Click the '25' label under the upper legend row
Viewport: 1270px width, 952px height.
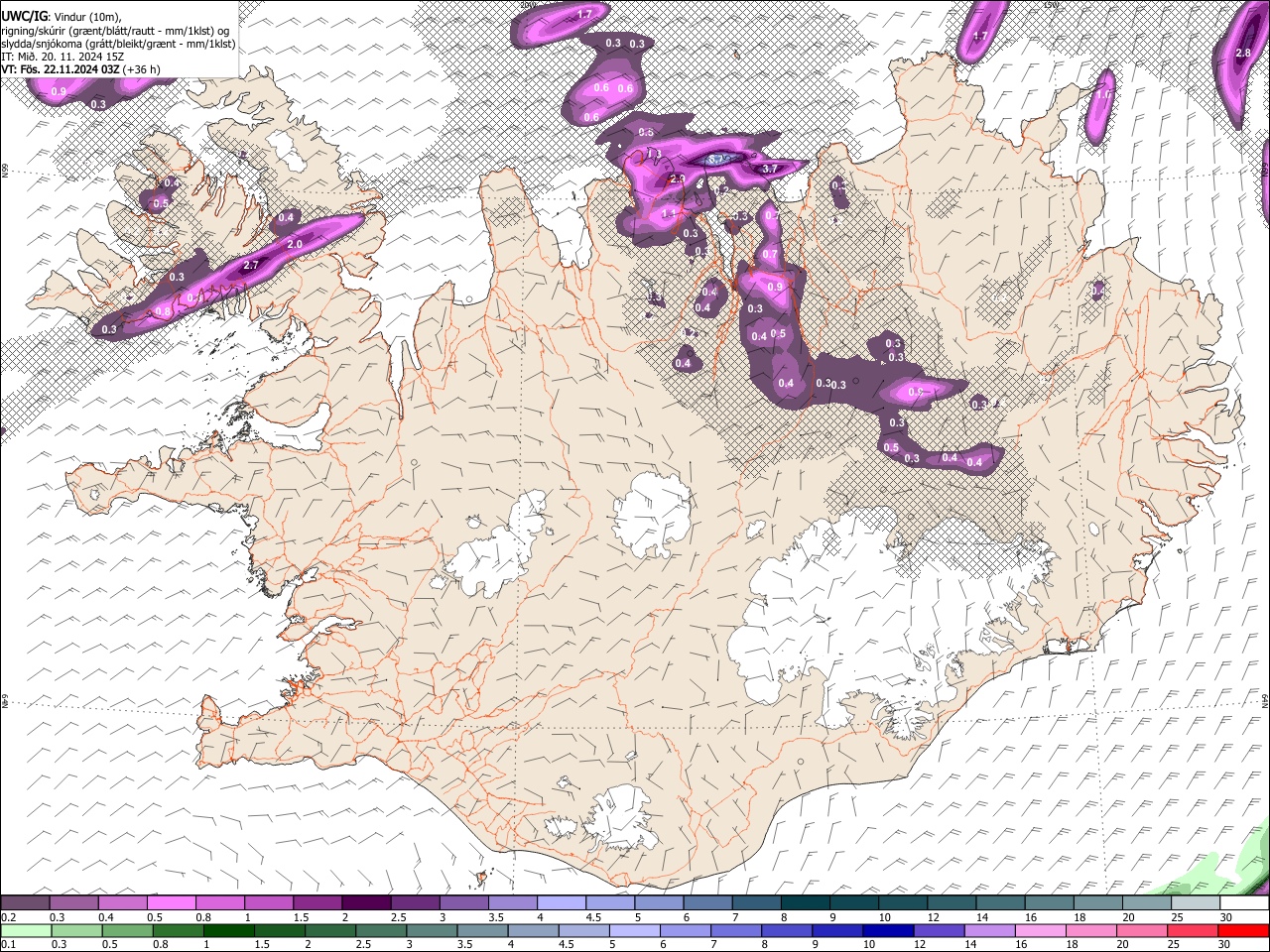(1177, 917)
